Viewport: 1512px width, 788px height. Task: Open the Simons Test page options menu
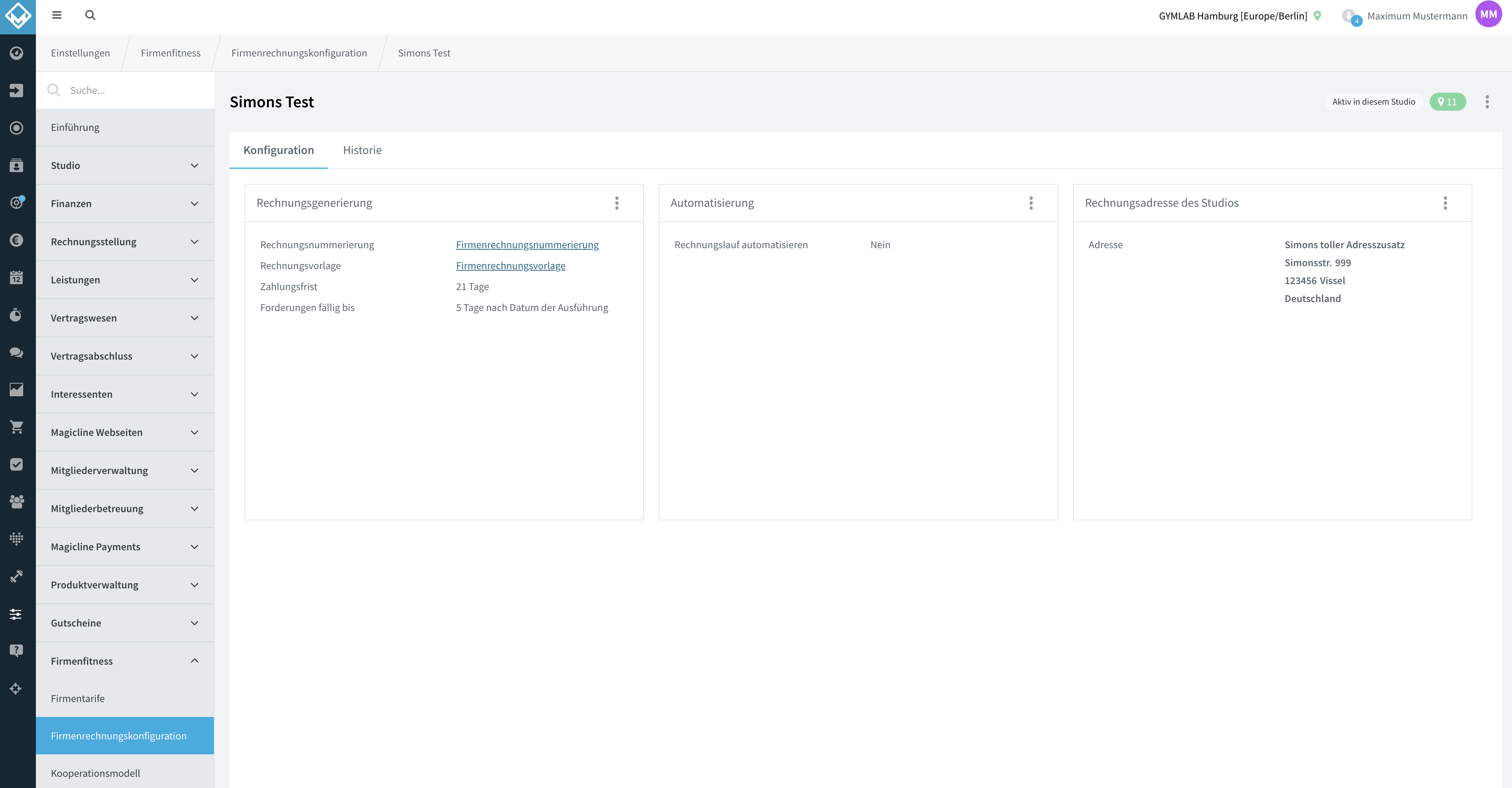tap(1487, 102)
